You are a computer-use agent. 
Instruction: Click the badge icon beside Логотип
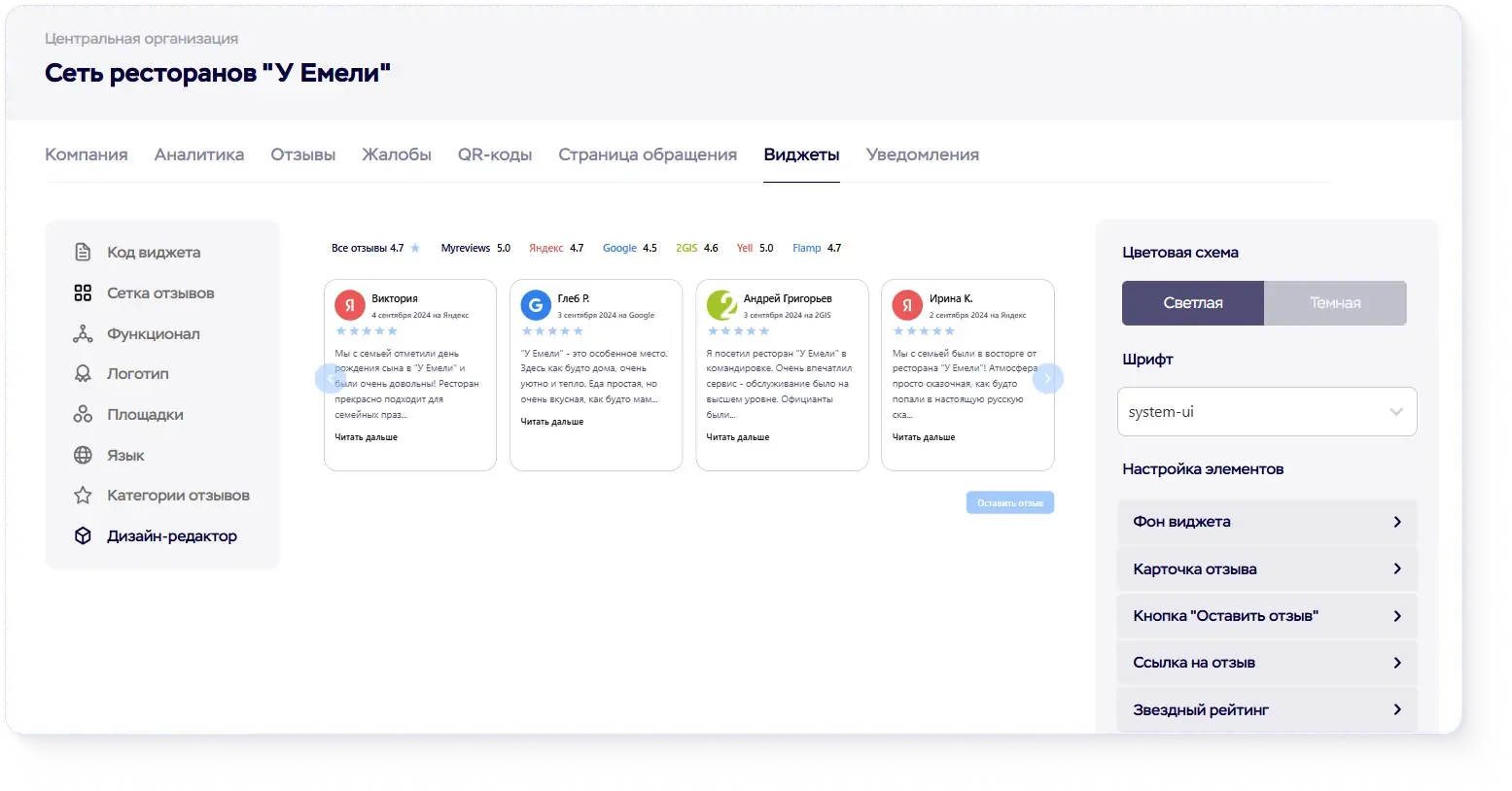83,374
